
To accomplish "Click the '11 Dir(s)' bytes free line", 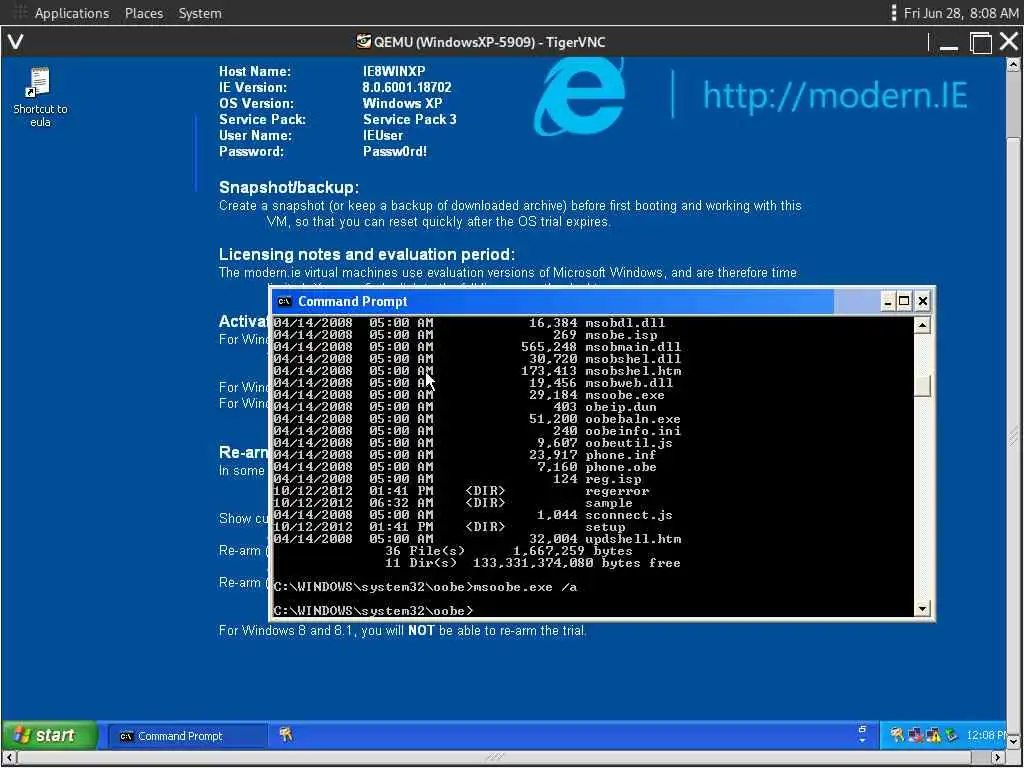I will [x=533, y=563].
